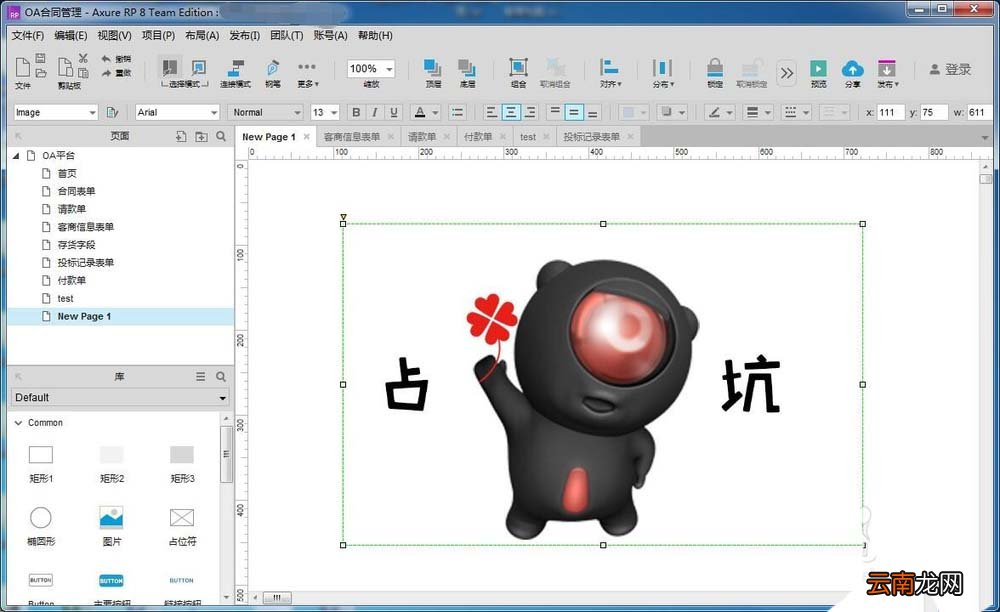Create a new file via the 文件 icon
This screenshot has width=1000, height=612.
[22, 67]
